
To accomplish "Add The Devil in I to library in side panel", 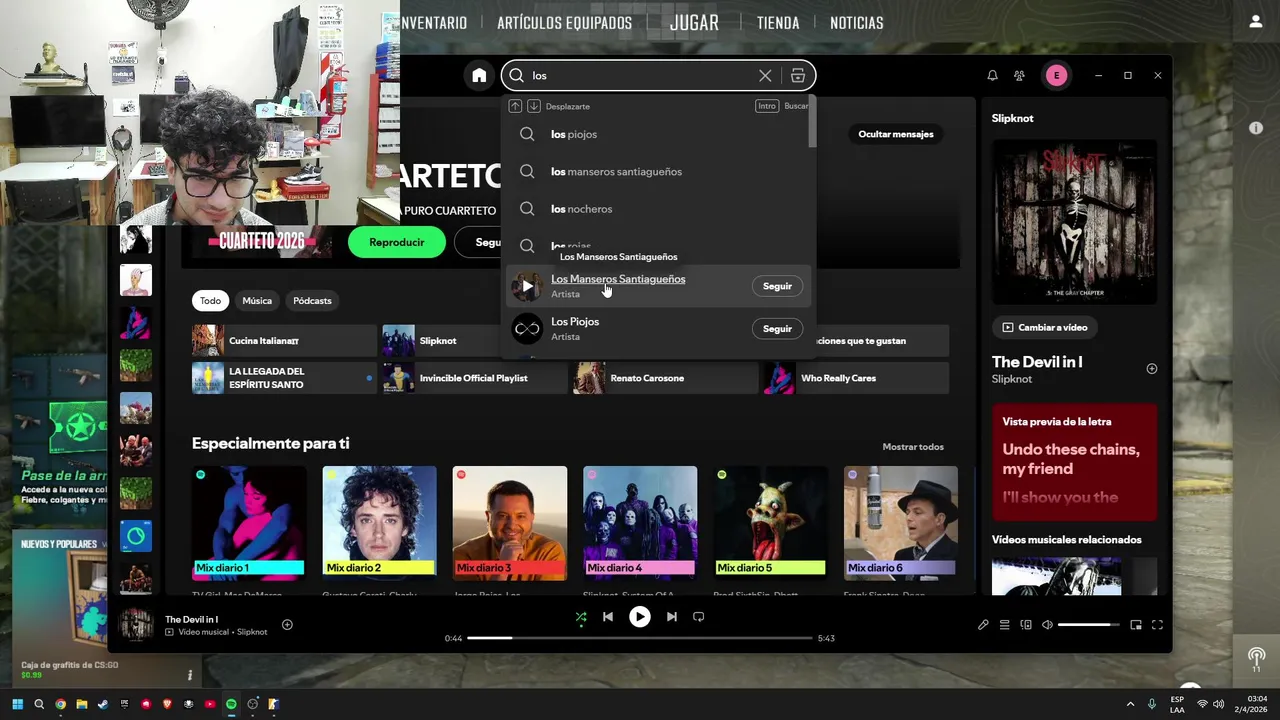I will pos(1151,369).
